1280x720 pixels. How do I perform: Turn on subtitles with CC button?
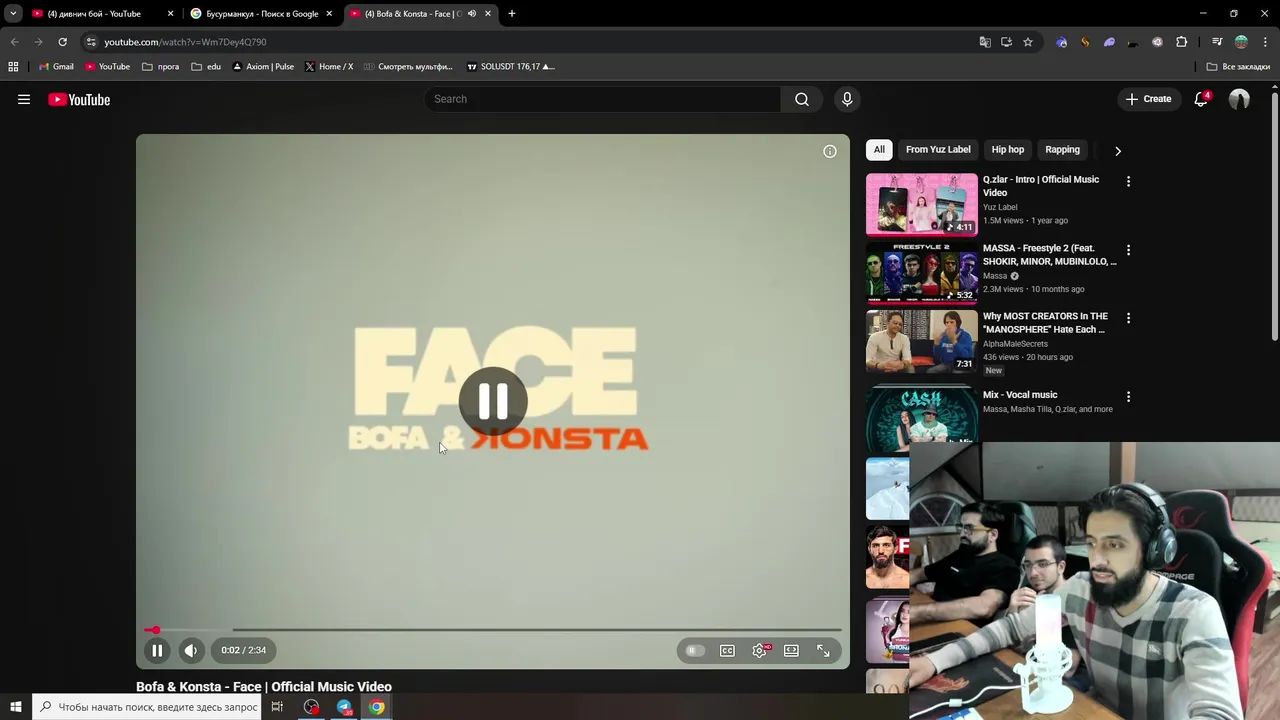728,651
